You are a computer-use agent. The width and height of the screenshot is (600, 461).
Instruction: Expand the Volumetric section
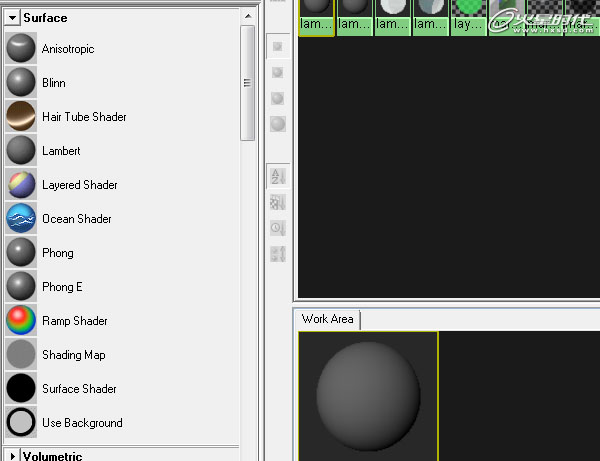pos(12,456)
